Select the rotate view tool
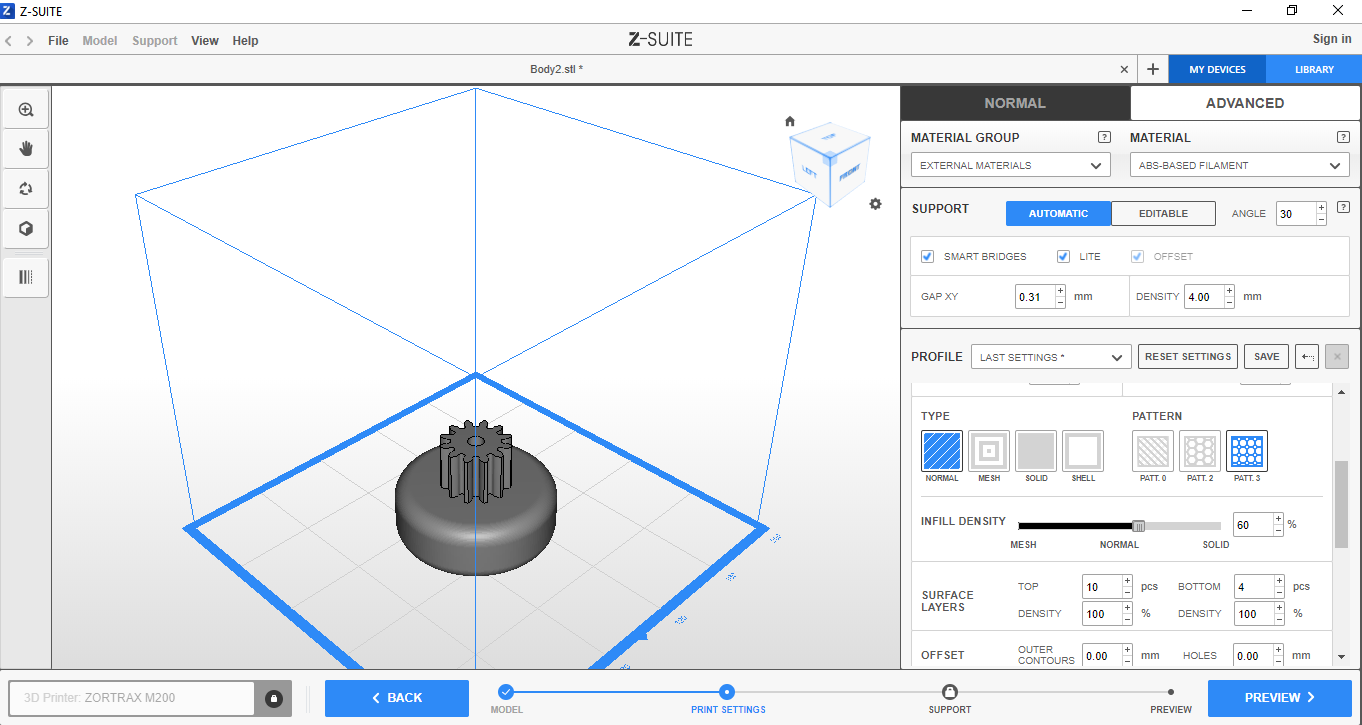Screen dimensions: 1362x725 (x=26, y=188)
